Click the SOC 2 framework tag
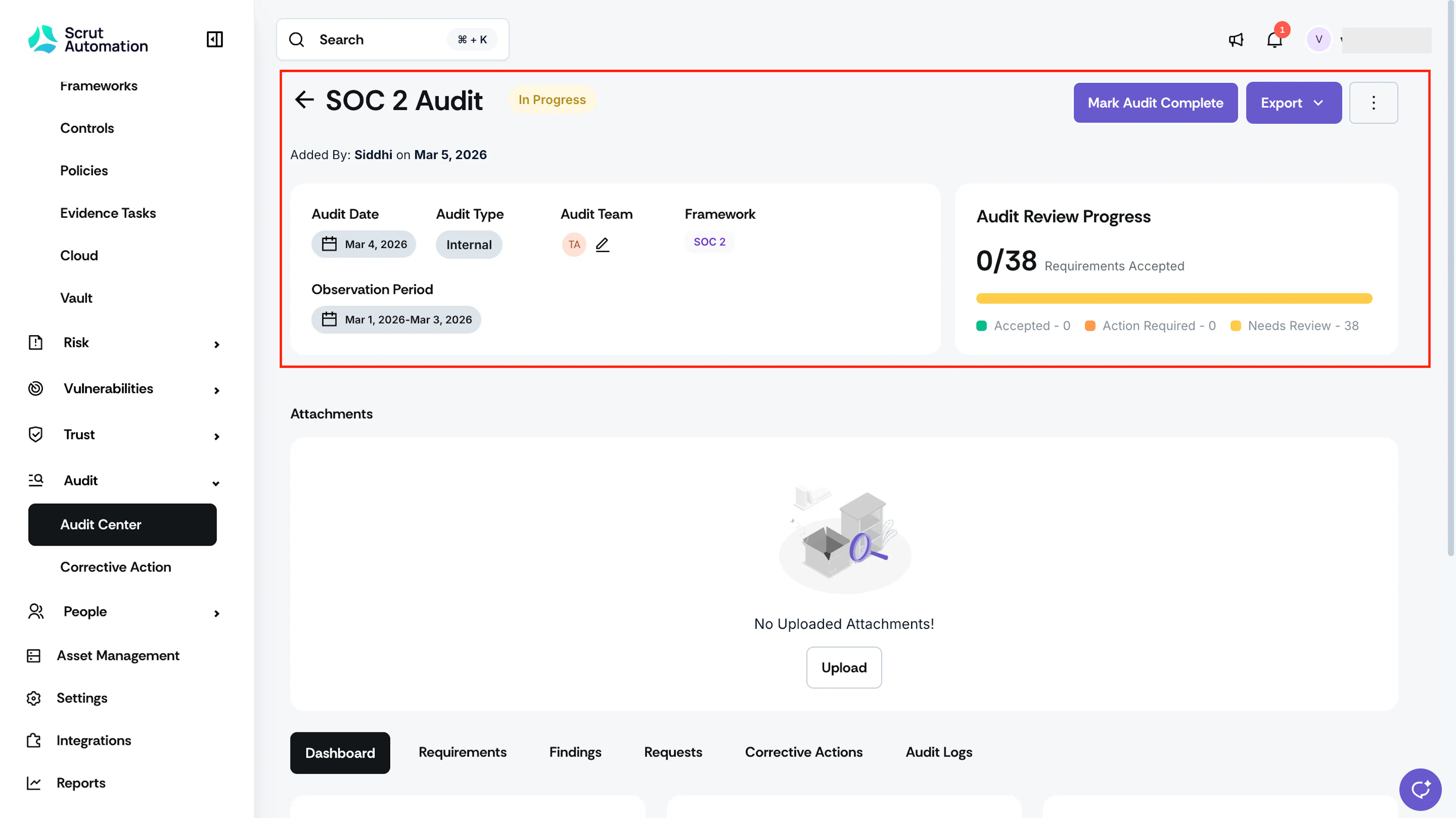This screenshot has width=1456, height=818. point(709,242)
